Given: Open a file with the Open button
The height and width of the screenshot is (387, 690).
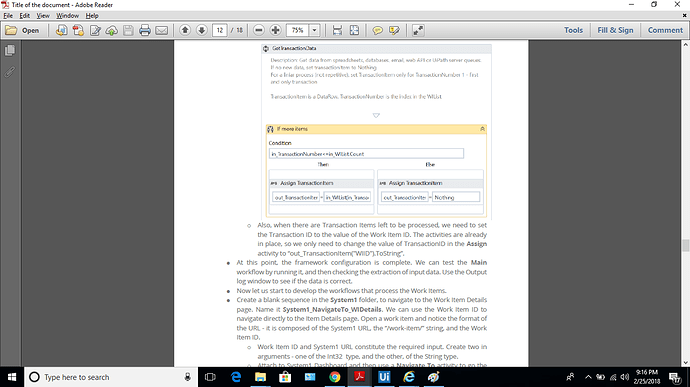Looking at the screenshot, I should click(22, 30).
